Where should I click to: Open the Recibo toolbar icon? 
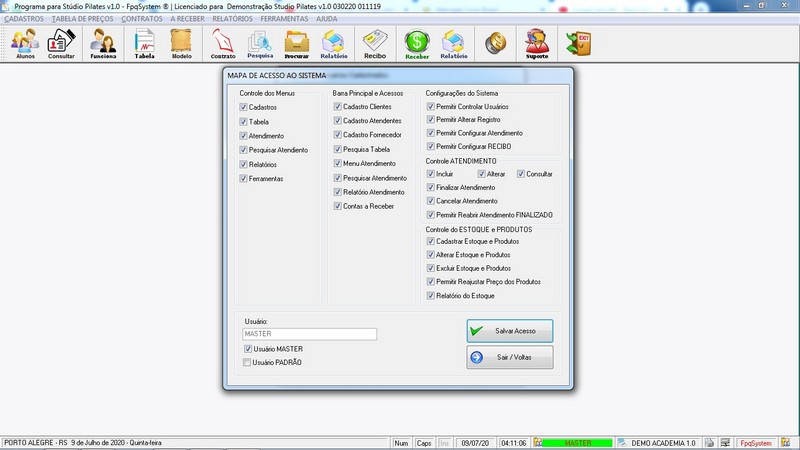(x=375, y=44)
